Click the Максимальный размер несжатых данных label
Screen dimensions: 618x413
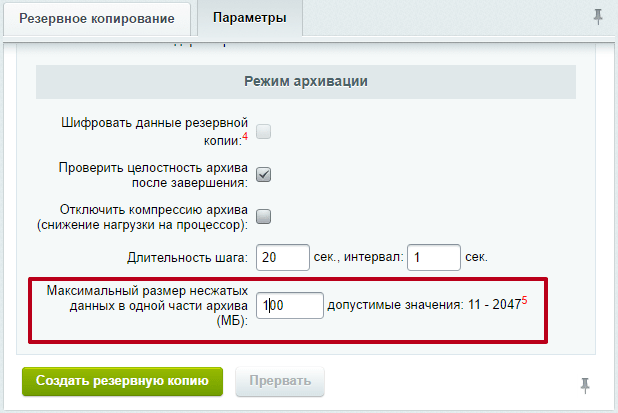coord(147,305)
